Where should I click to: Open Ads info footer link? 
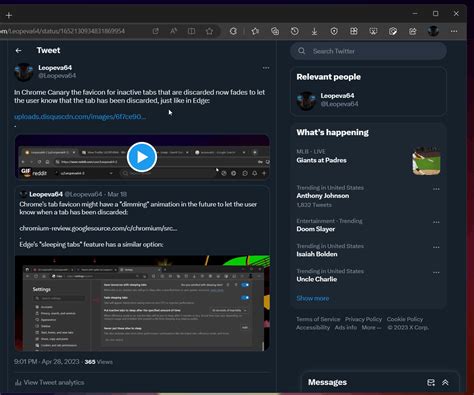tap(346, 327)
